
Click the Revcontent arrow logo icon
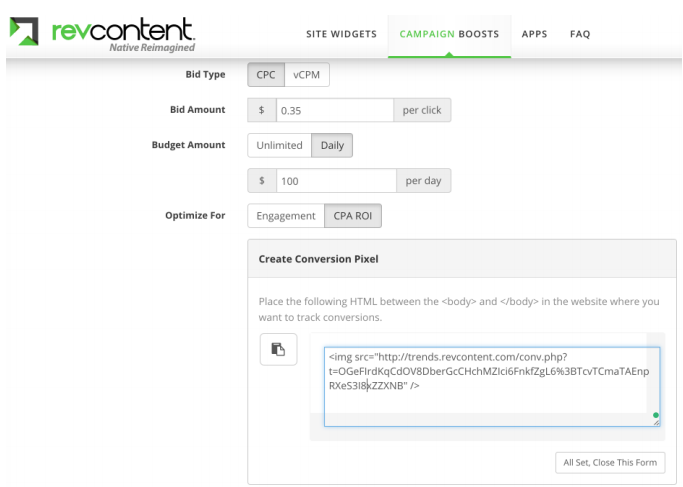click(x=24, y=31)
